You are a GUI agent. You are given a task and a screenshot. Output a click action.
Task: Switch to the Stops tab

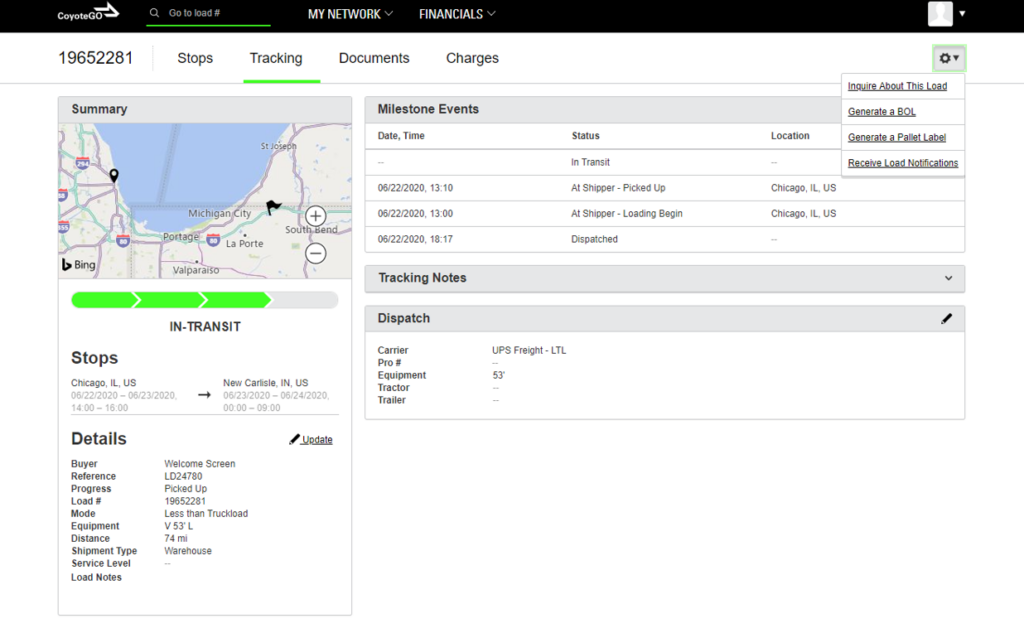coord(195,58)
